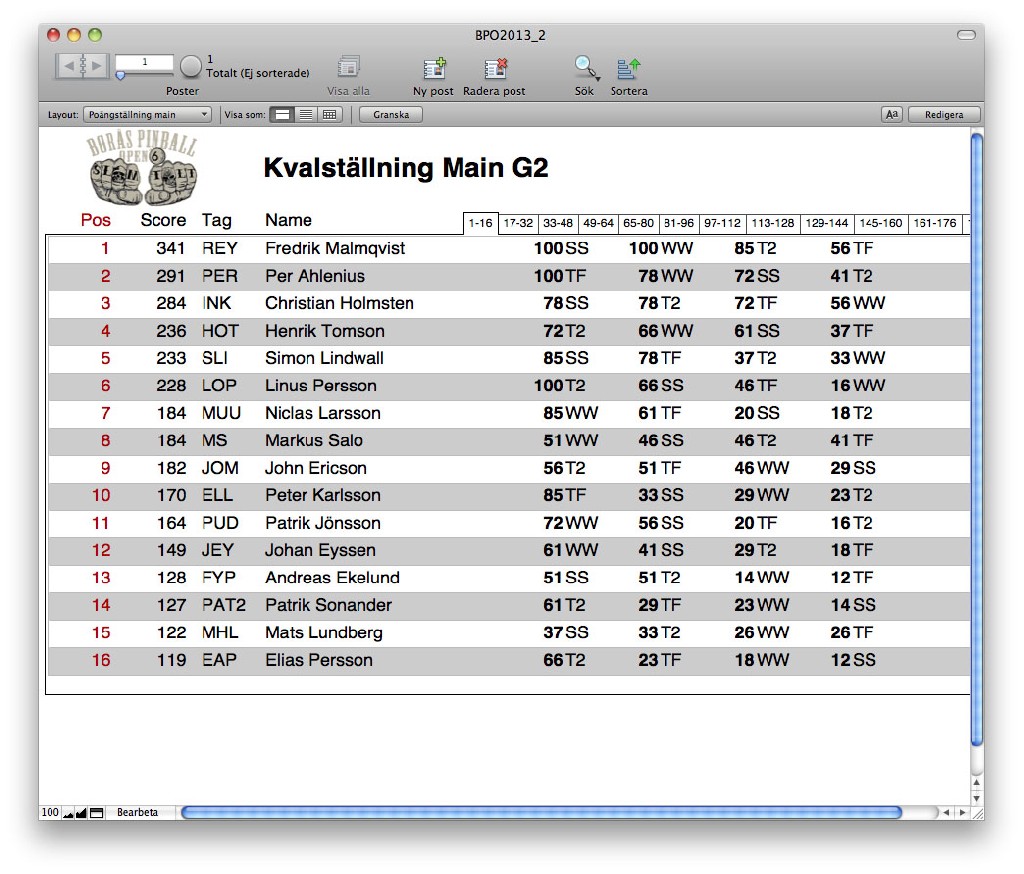The height and width of the screenshot is (874, 1024).
Task: Click the horizontal scroll right arrow
Action: 962,813
